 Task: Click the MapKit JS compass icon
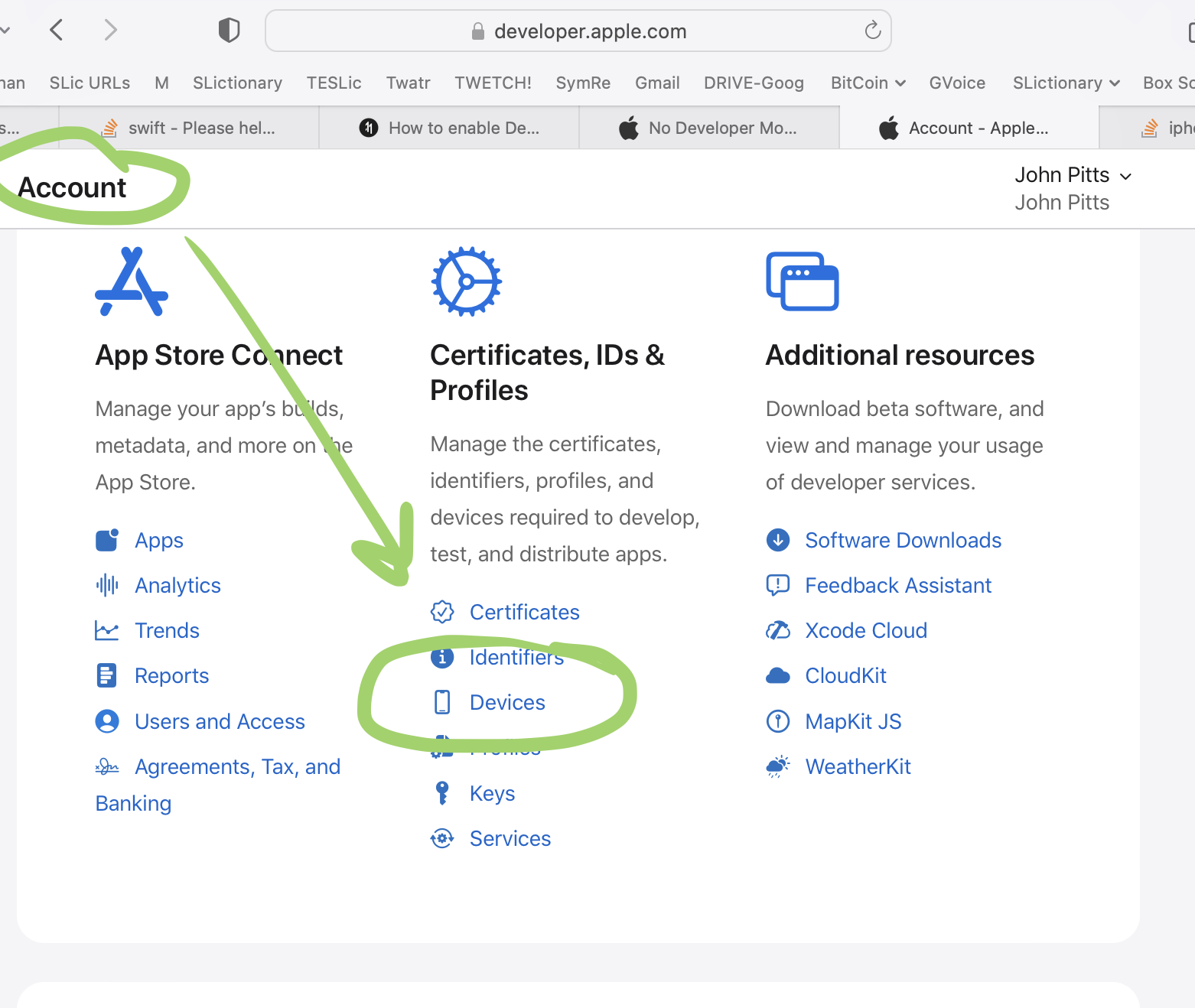click(x=778, y=721)
